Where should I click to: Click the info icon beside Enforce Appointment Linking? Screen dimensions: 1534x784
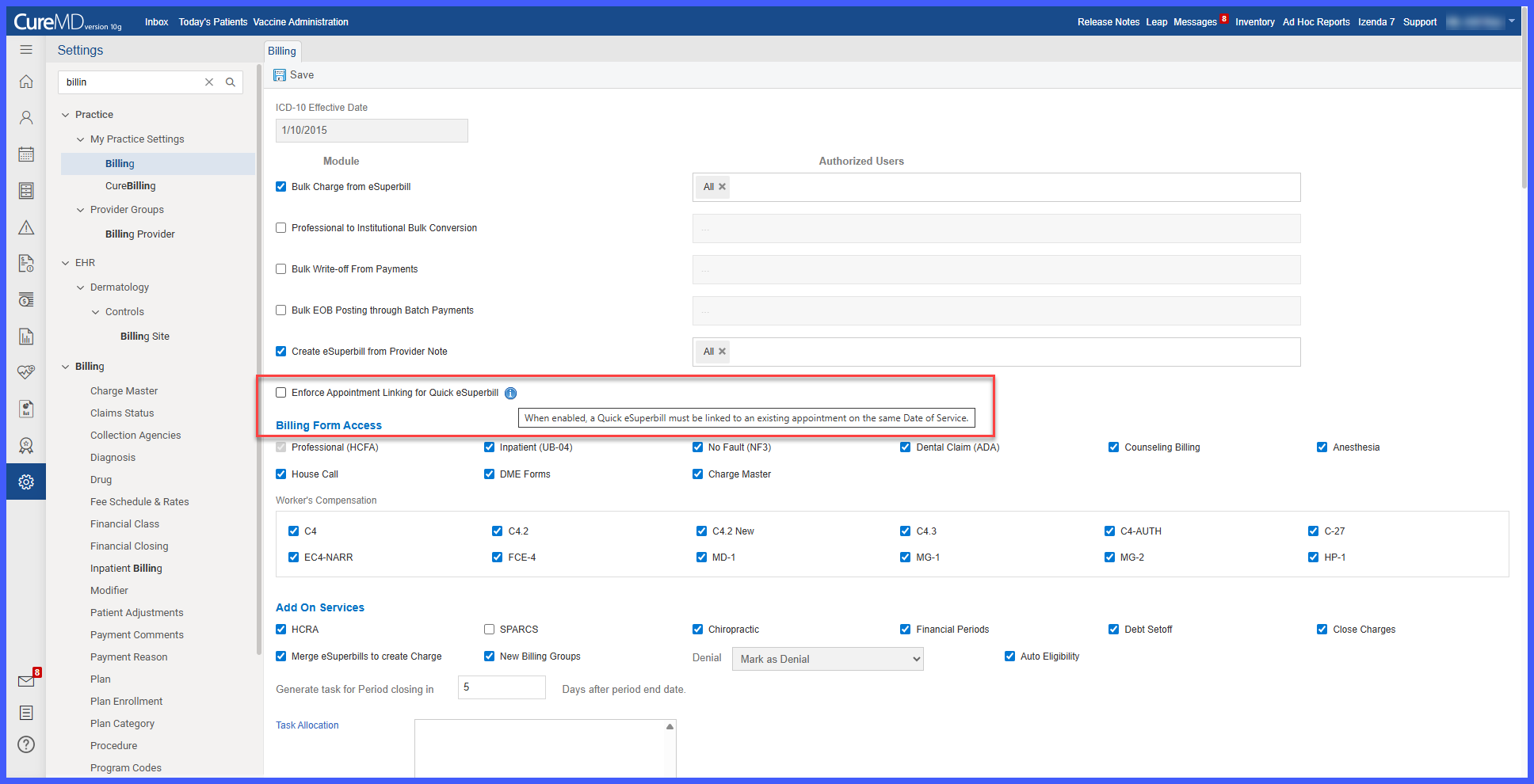[x=511, y=393]
